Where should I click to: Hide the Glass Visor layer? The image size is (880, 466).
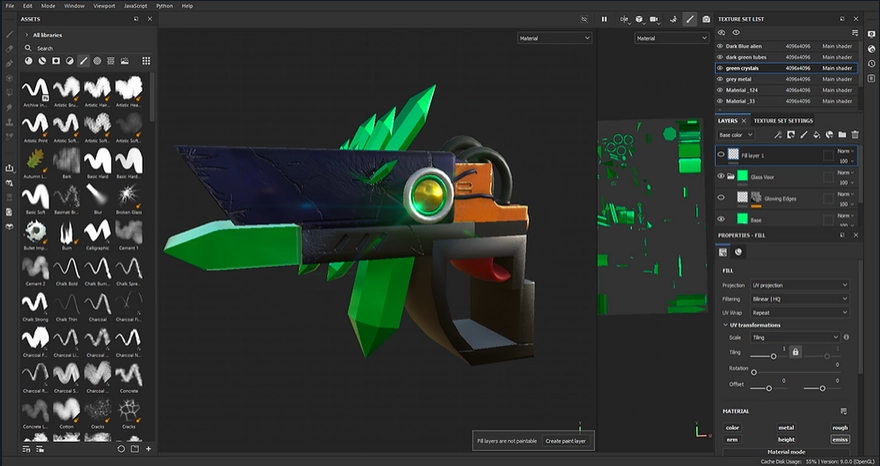click(721, 177)
